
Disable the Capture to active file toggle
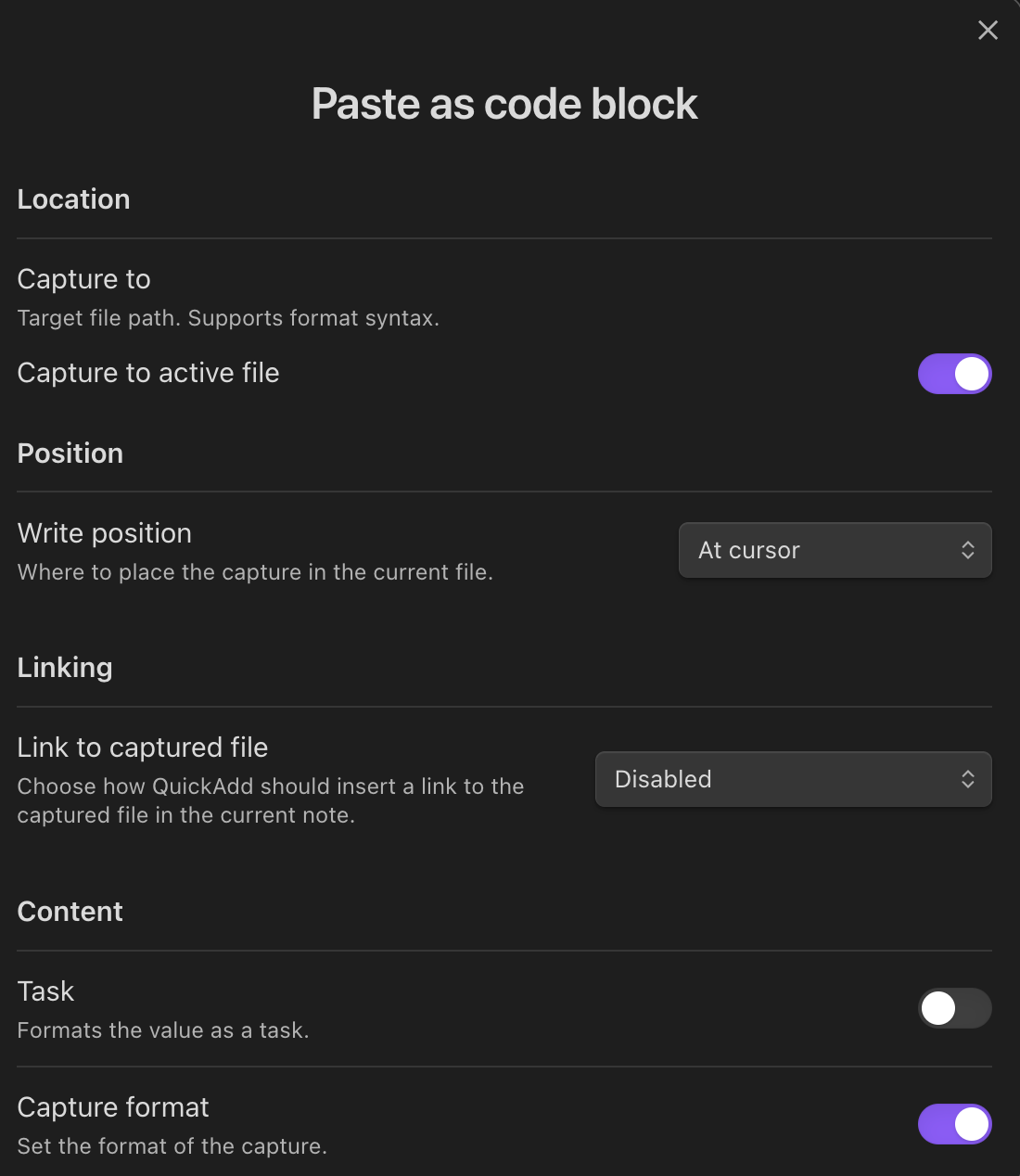[x=954, y=374]
